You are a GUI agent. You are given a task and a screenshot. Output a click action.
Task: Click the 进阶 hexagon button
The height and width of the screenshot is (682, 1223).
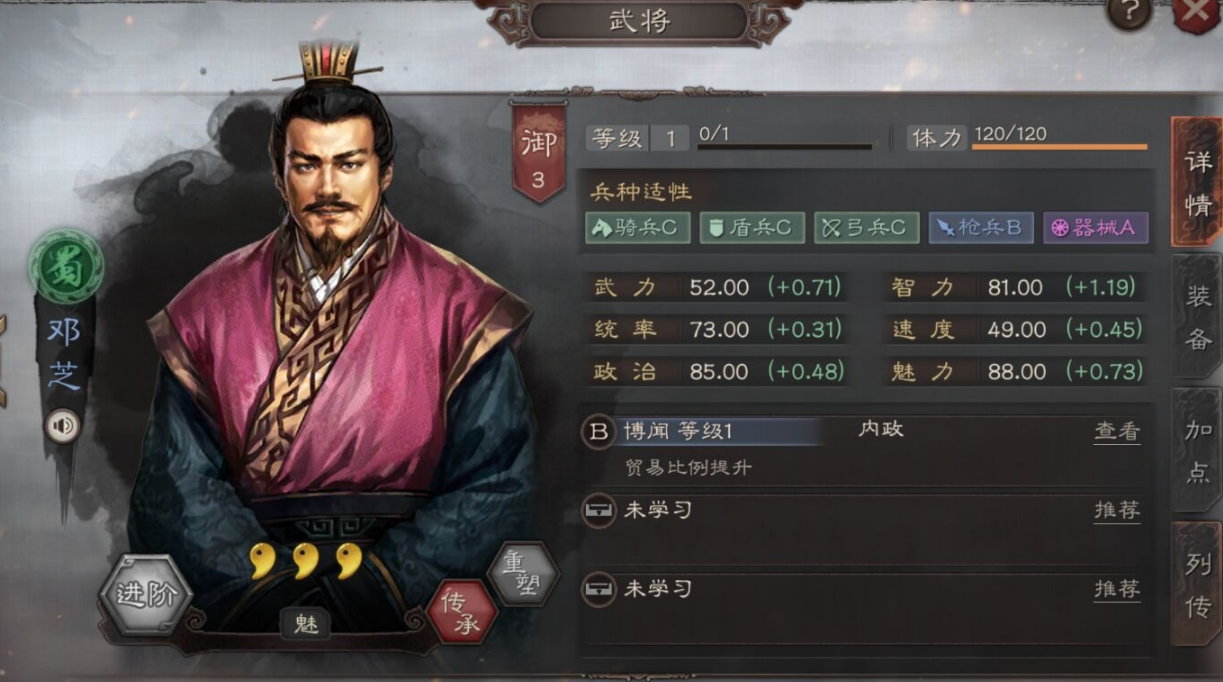click(x=146, y=594)
